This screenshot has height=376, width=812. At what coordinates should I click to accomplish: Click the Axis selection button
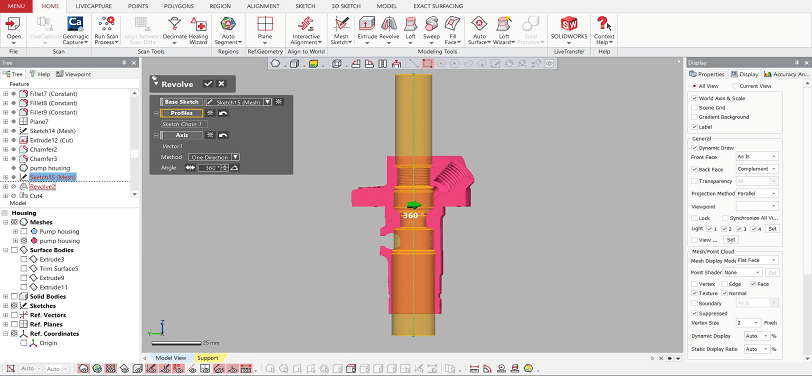(181, 135)
